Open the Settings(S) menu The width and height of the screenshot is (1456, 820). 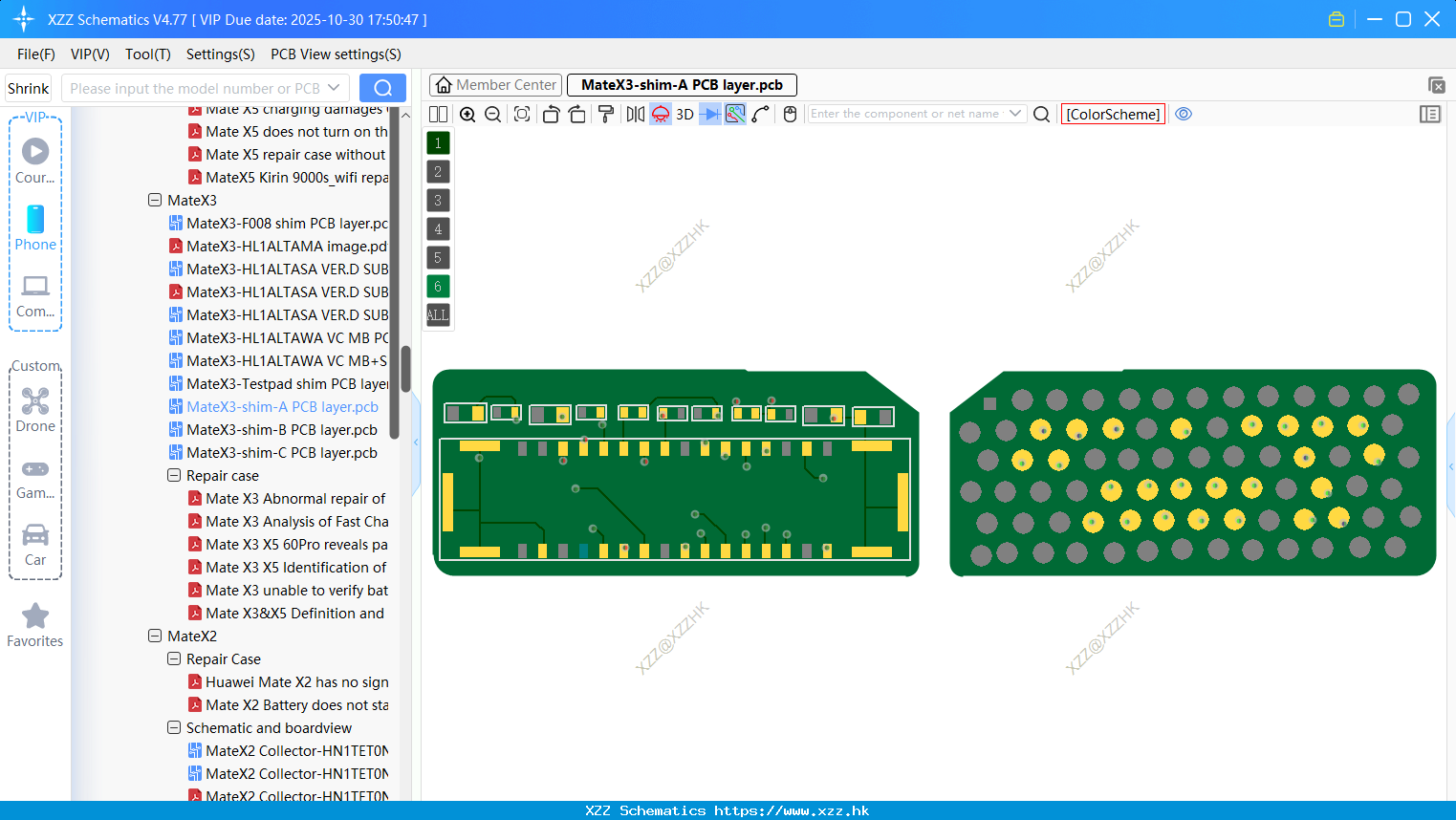(221, 54)
